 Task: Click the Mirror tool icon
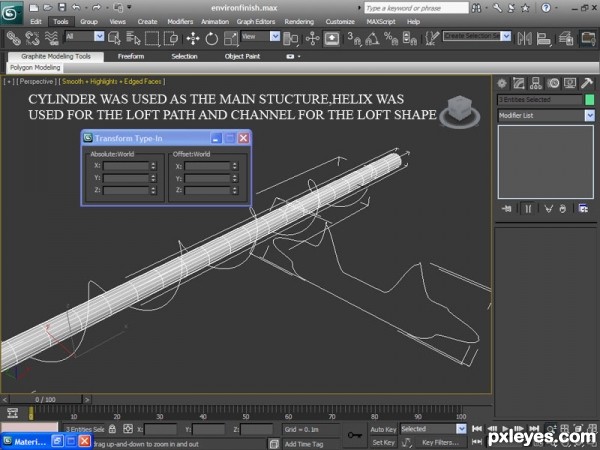click(x=524, y=38)
